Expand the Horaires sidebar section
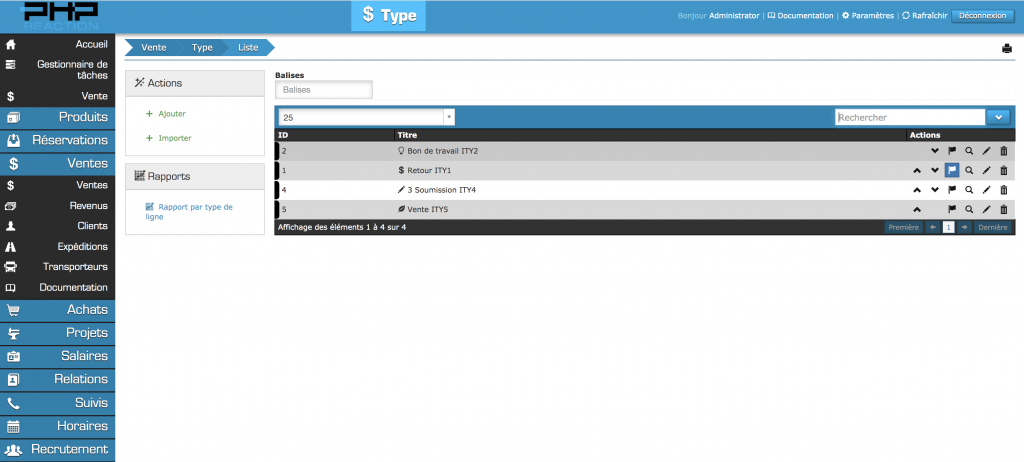 [x=57, y=426]
